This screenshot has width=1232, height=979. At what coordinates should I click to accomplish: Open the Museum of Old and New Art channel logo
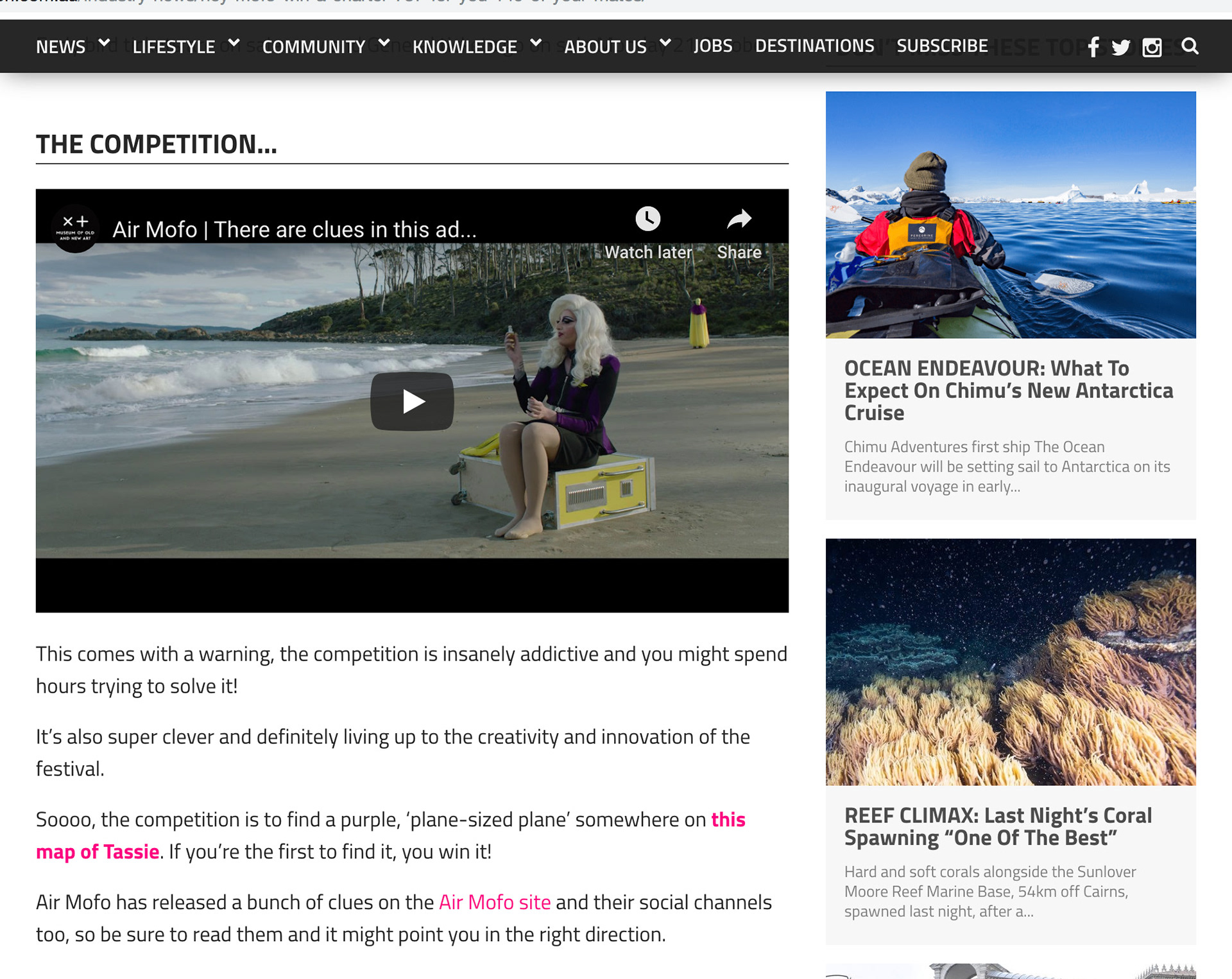tap(75, 229)
